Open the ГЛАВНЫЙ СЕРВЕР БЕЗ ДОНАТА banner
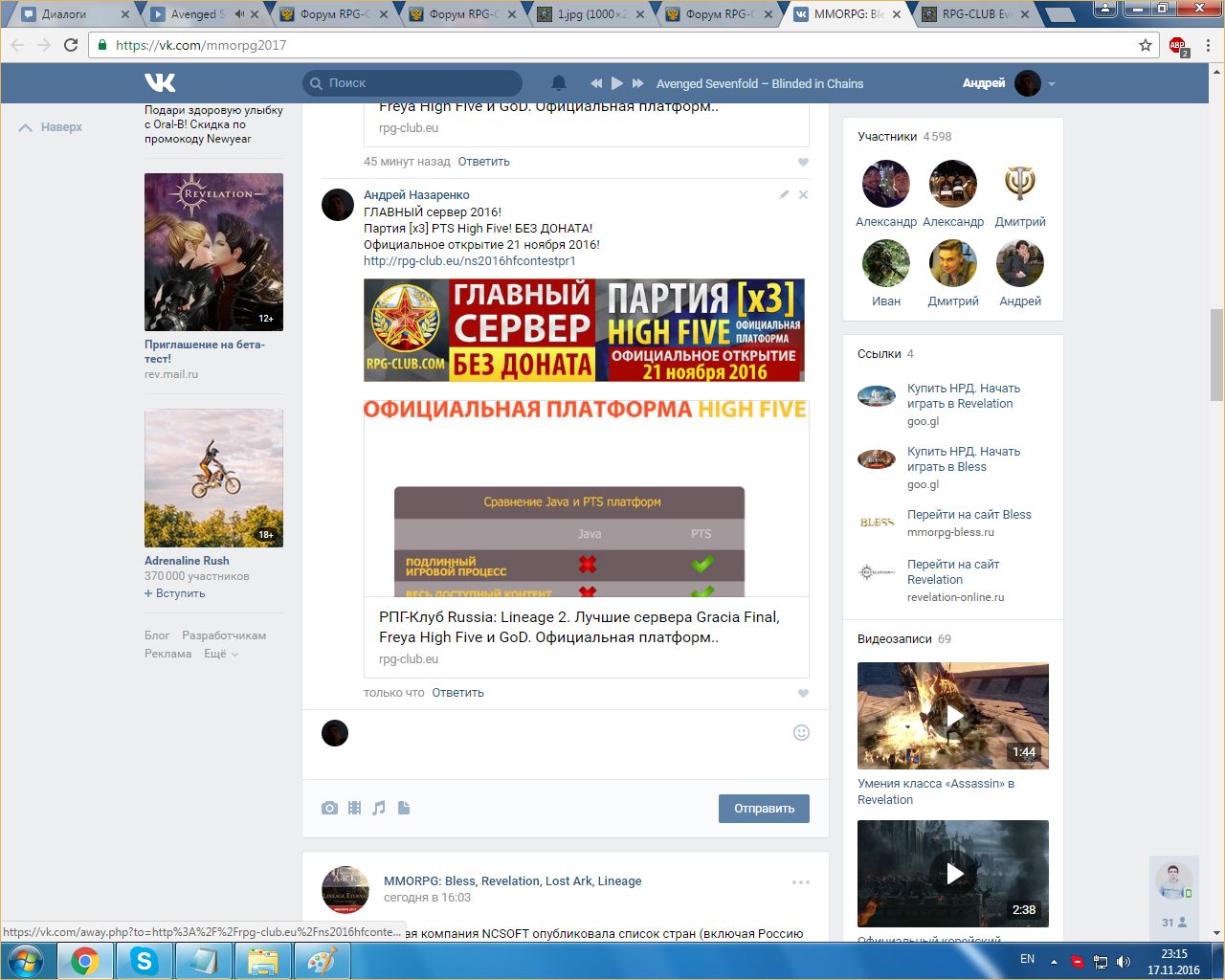The height and width of the screenshot is (980, 1225). click(x=584, y=330)
